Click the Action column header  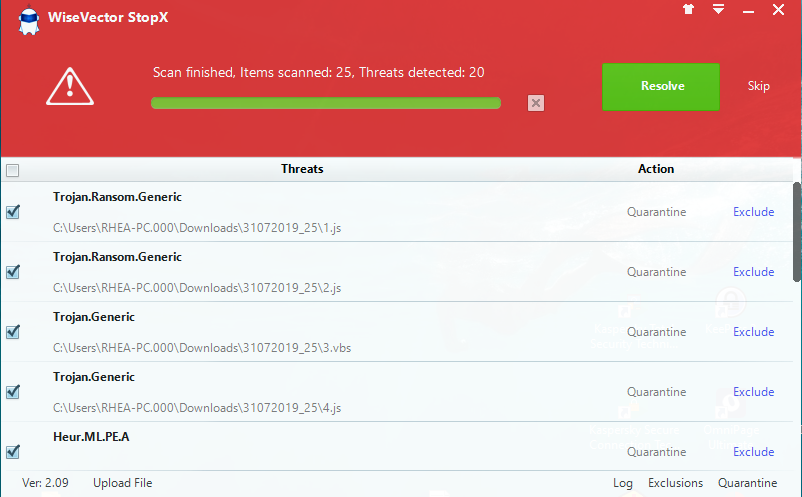click(656, 169)
